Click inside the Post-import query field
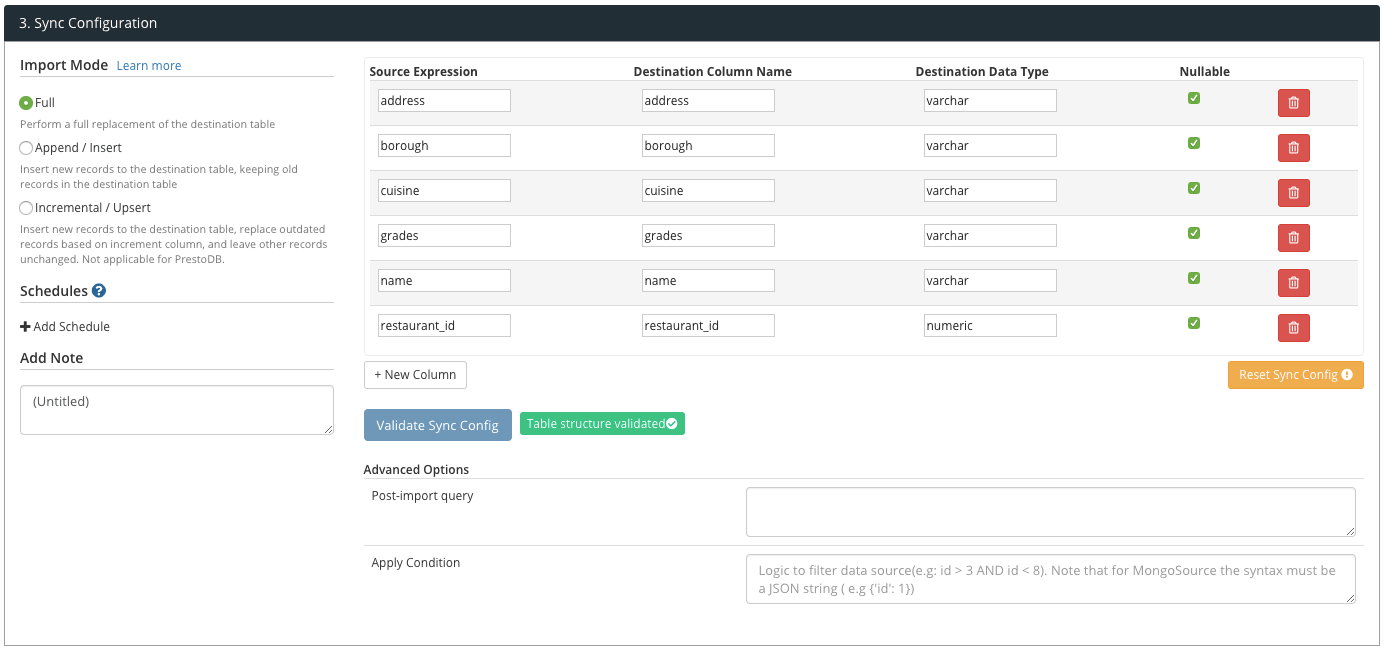1384x650 pixels. 1050,511
